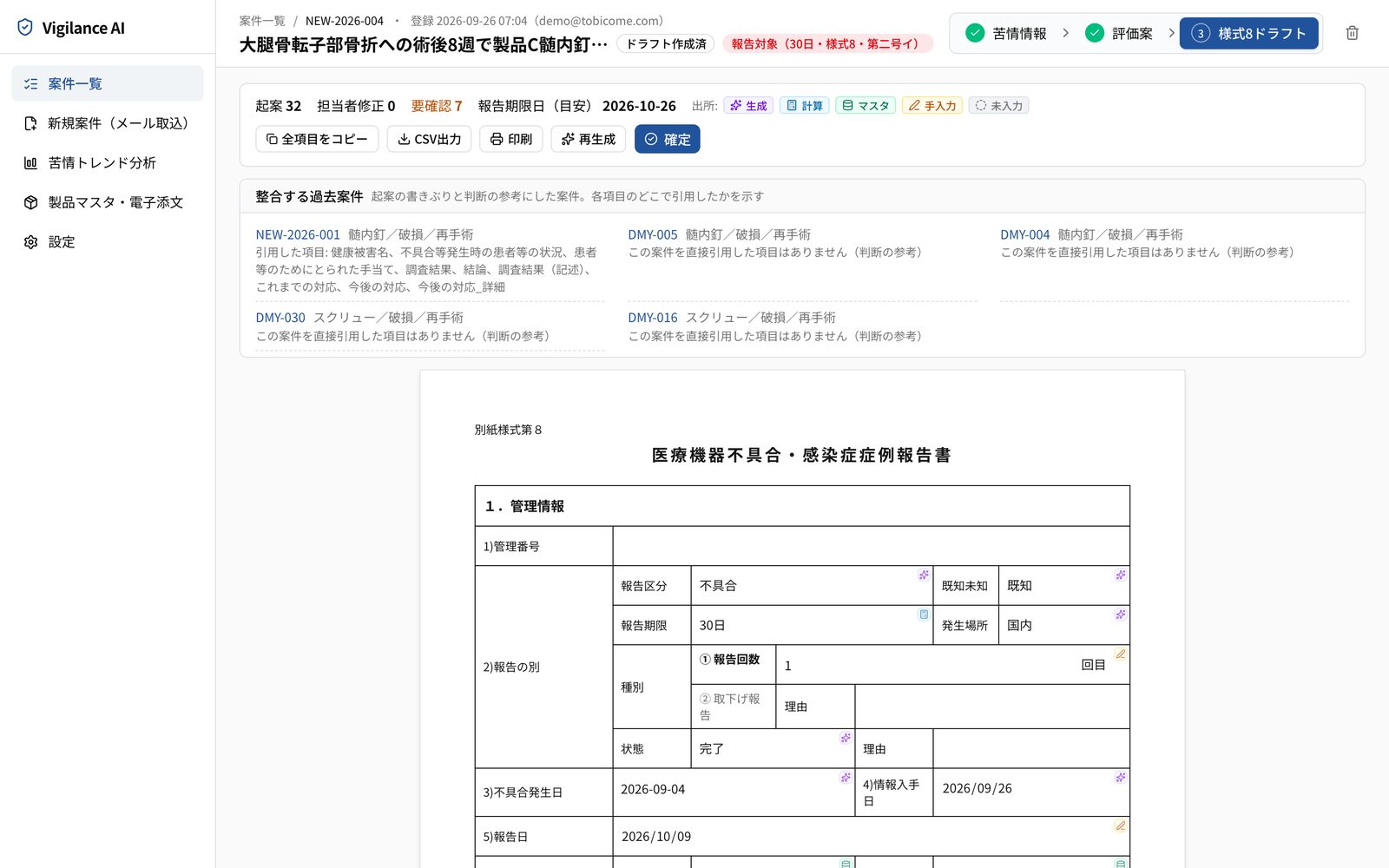Open past case NEW-2026-001 link
This screenshot has width=1389, height=868.
(298, 234)
